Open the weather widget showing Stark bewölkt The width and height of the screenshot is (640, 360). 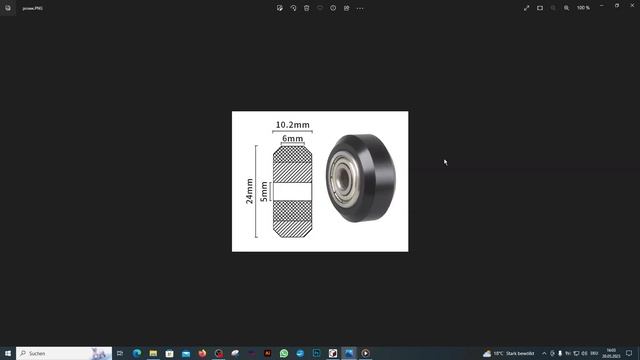coord(509,353)
